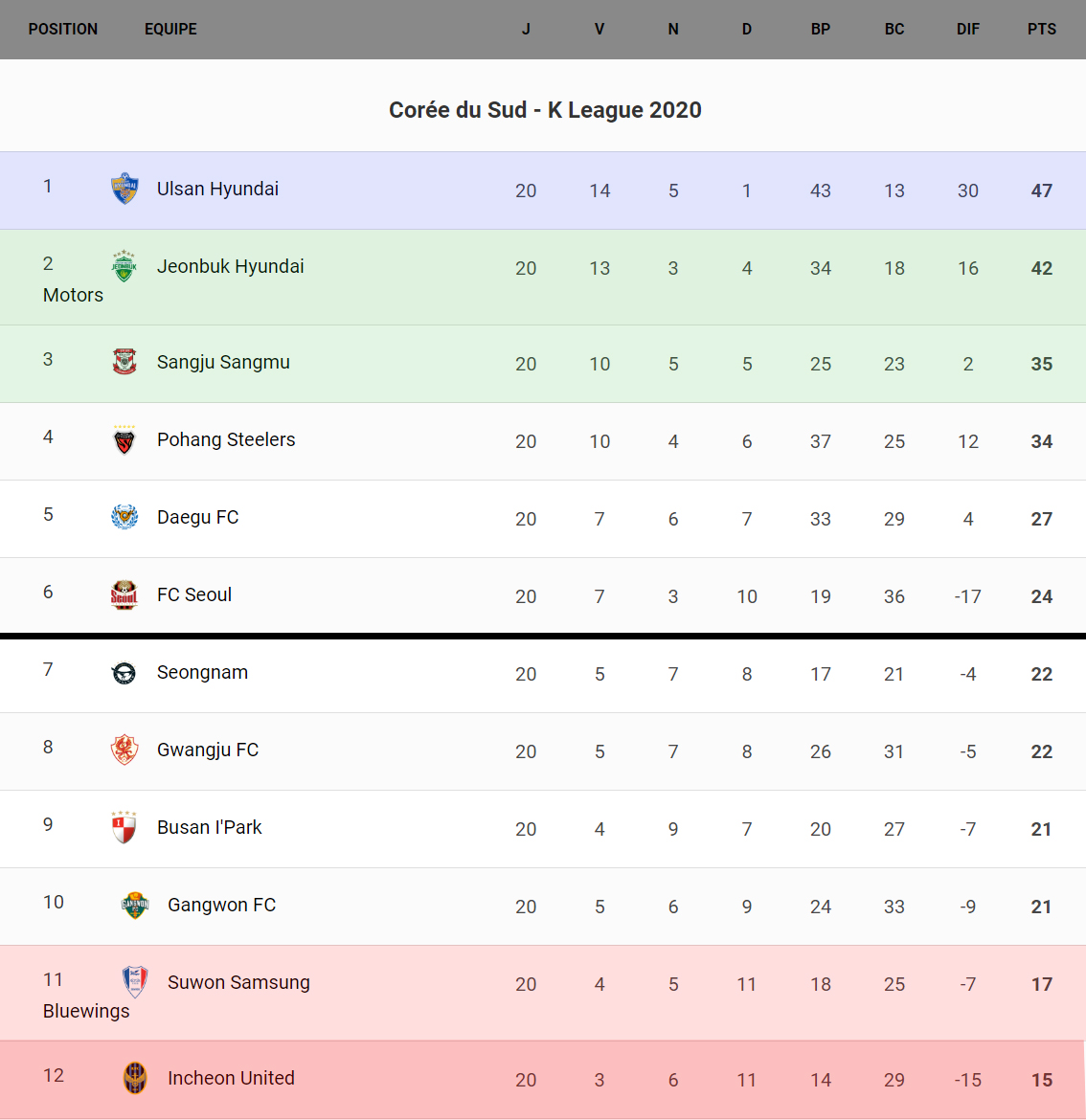
Task: Click the EQUIPE column header
Action: point(170,29)
